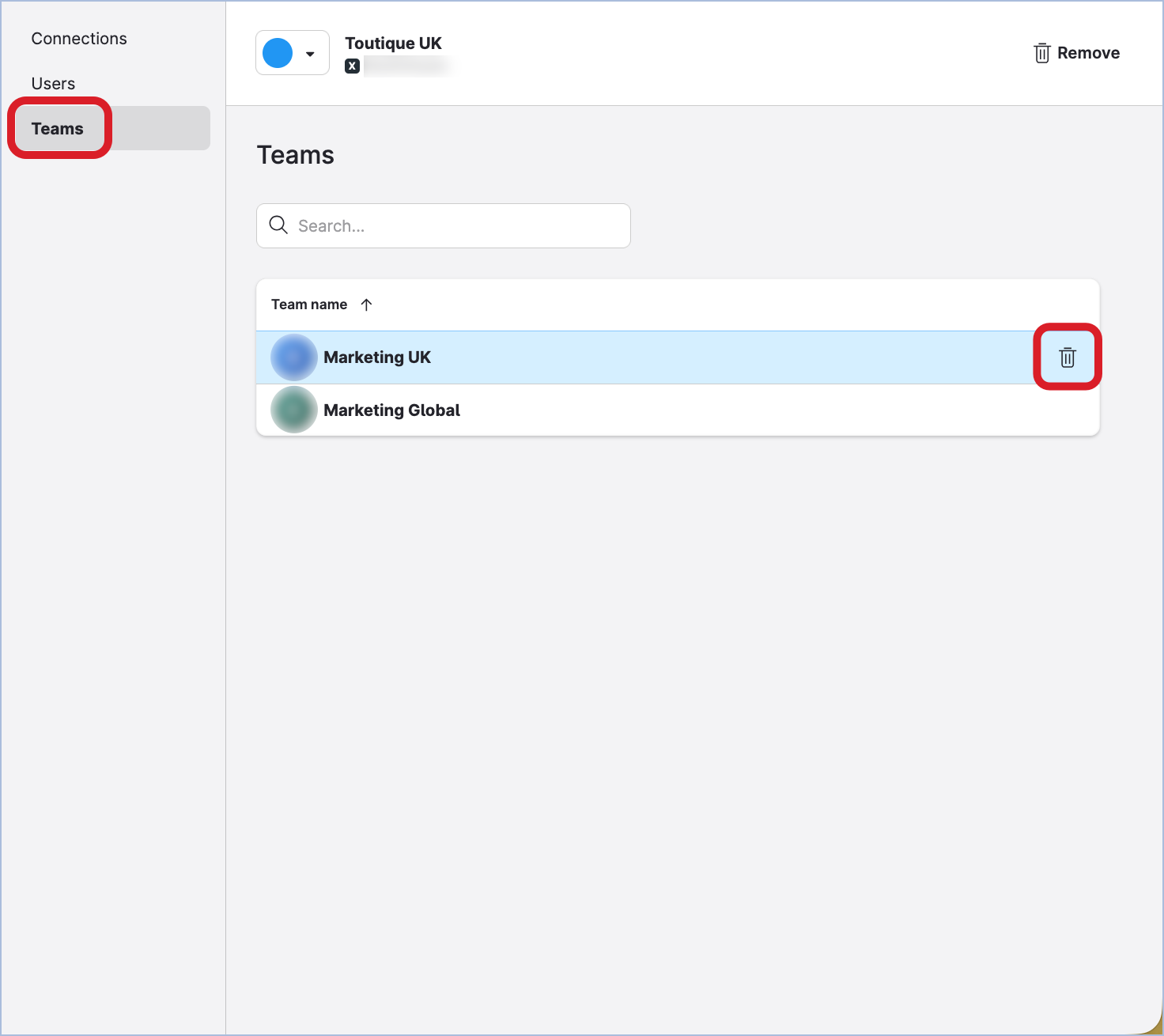This screenshot has height=1036, width=1164.
Task: Click the Marketing UK team avatar
Action: (x=293, y=357)
